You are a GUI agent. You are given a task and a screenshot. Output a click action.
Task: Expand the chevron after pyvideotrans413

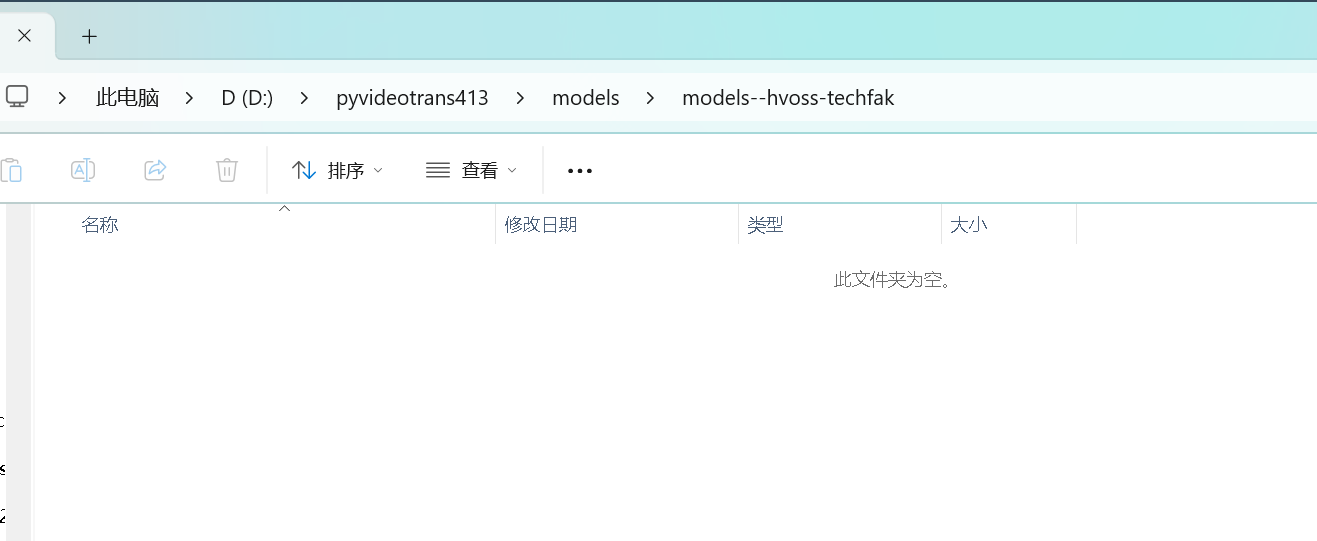tap(520, 98)
